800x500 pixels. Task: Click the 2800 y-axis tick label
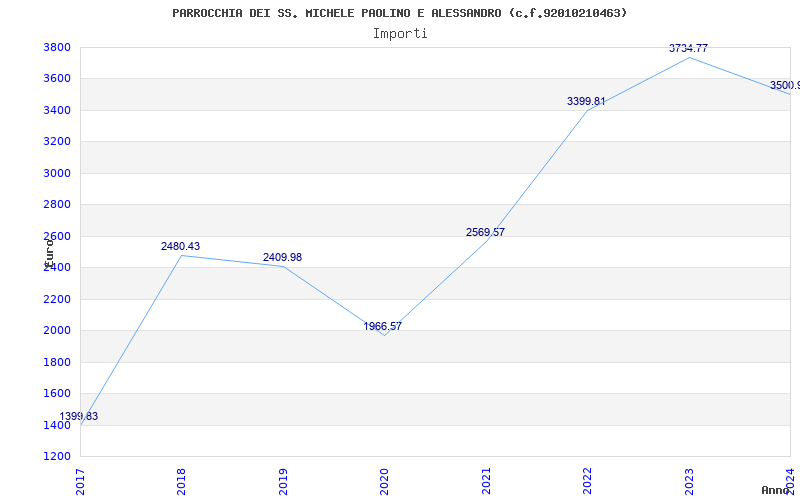[x=57, y=205]
